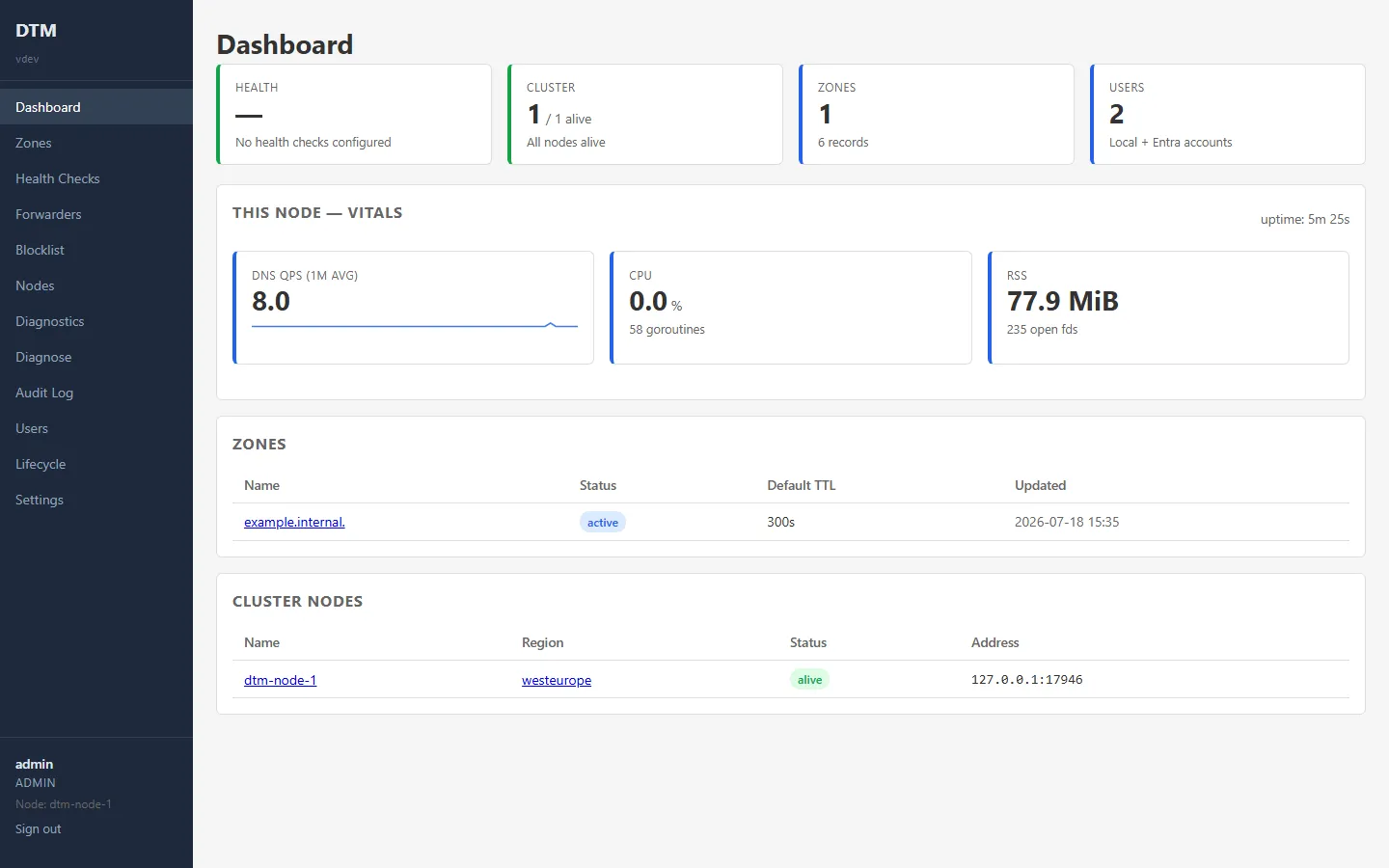Click the admin username in sidebar
This screenshot has height=868, width=1389.
point(35,764)
